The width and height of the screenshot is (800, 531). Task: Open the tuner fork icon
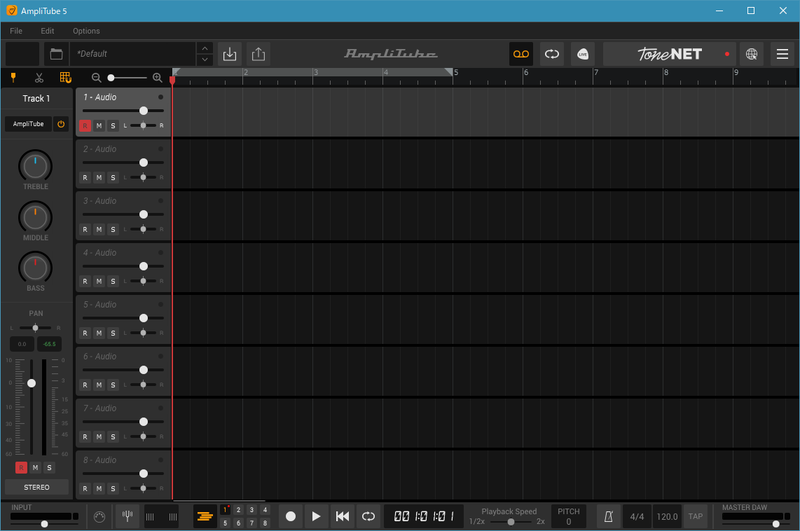point(128,516)
